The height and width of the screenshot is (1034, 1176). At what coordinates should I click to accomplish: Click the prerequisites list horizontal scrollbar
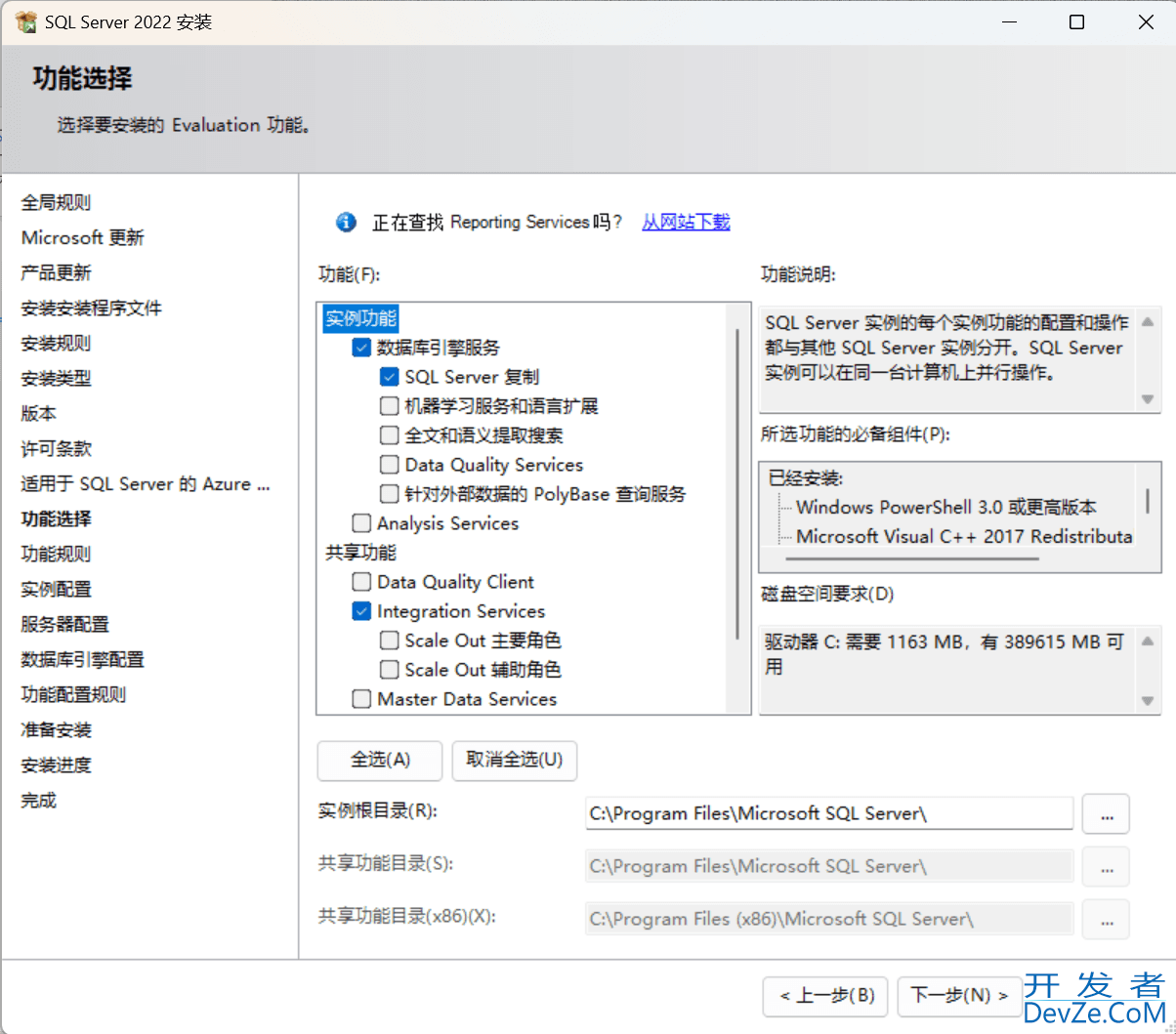click(912, 558)
